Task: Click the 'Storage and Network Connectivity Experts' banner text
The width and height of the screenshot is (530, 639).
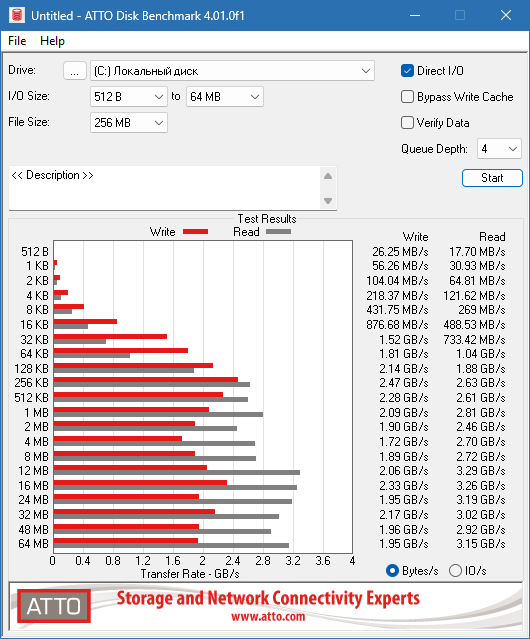Action: click(268, 598)
